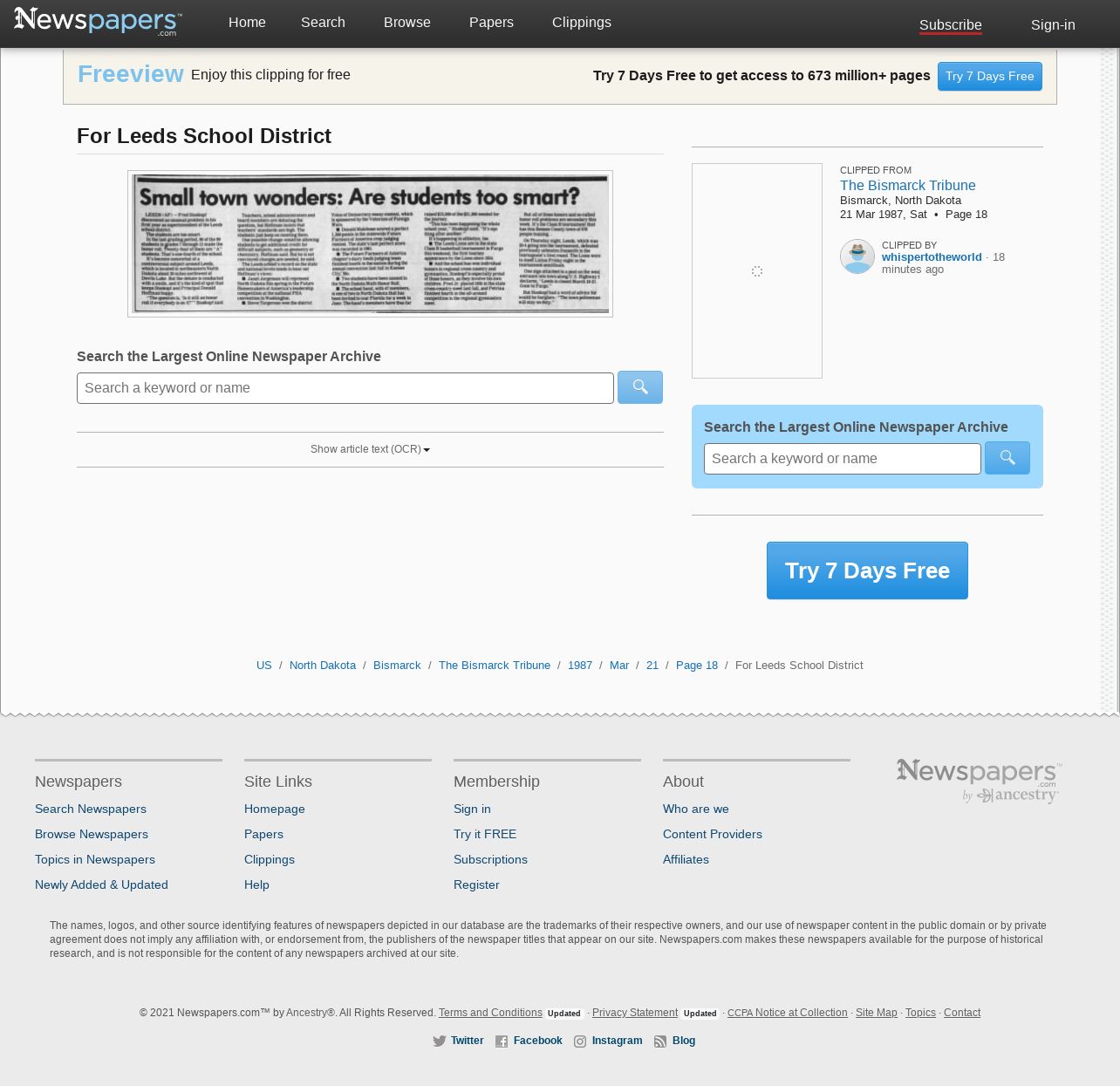The width and height of the screenshot is (1120, 1086).
Task: Click Sign-in in the header
Action: tap(1053, 25)
